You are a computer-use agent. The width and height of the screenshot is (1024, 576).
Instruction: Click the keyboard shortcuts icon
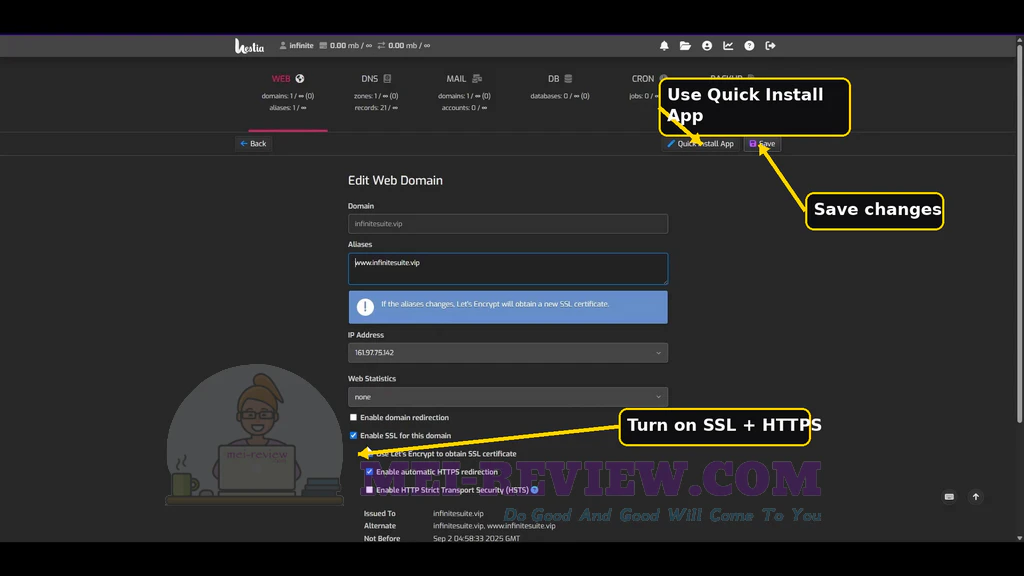[x=950, y=497]
